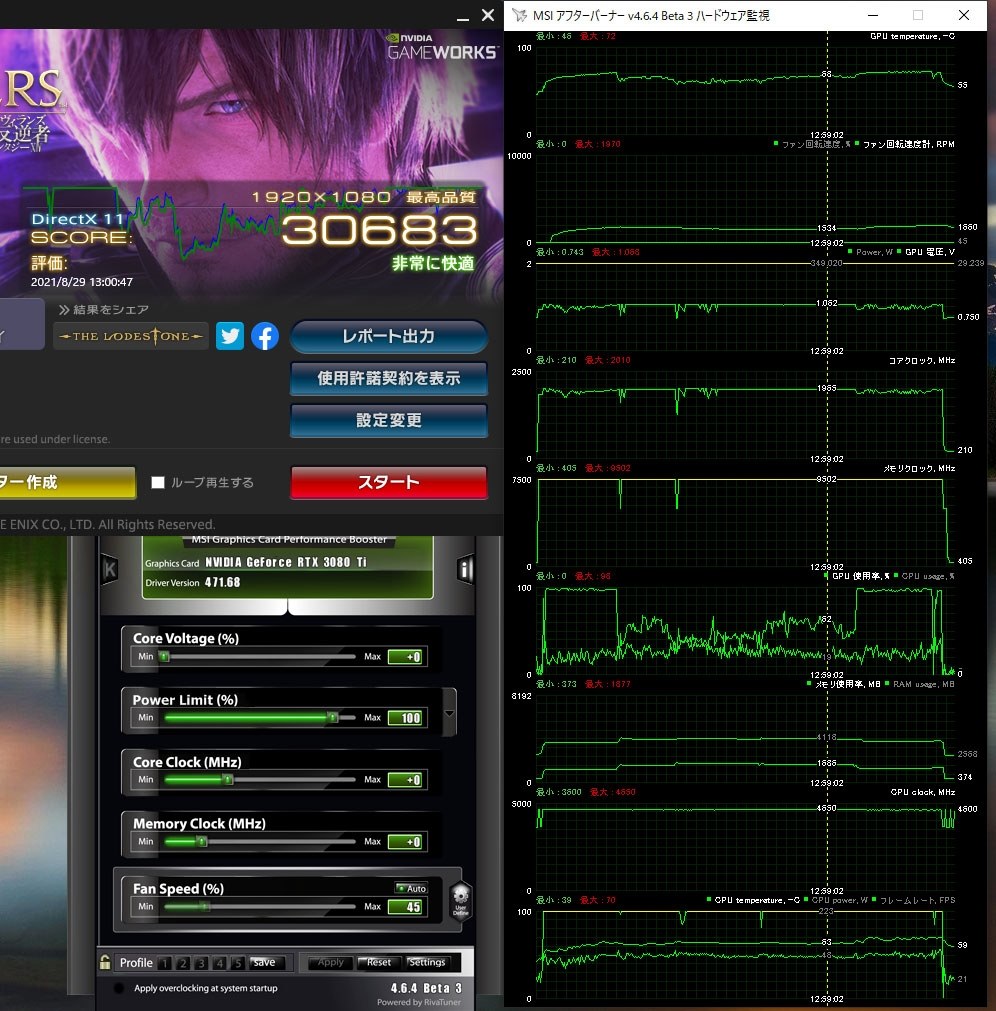The image size is (996, 1011).
Task: Share result on Twitter
Action: click(x=229, y=336)
